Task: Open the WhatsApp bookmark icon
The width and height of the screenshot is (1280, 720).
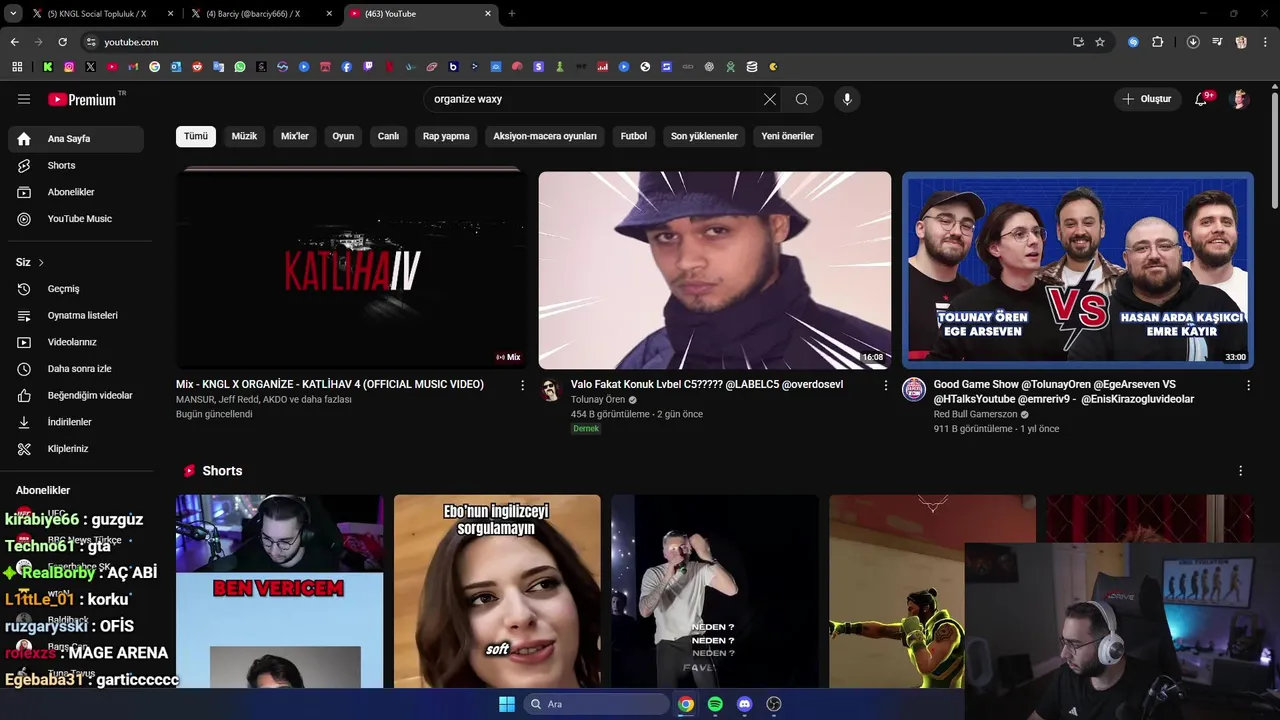Action: click(x=240, y=67)
